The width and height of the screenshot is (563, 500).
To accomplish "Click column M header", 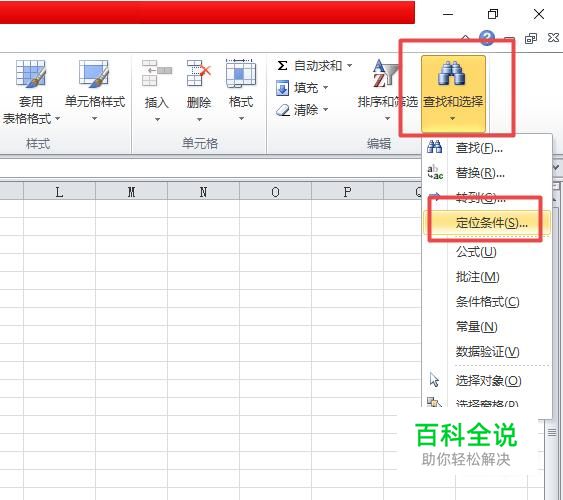I will click(x=131, y=192).
